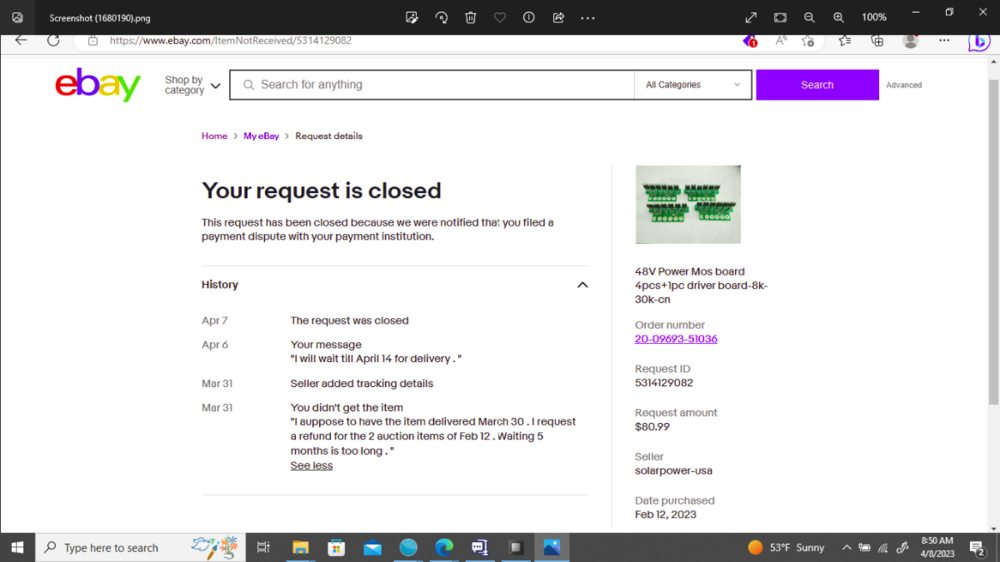Click the seller name solarpower-usa
The width and height of the screenshot is (1000, 562).
[x=673, y=471]
